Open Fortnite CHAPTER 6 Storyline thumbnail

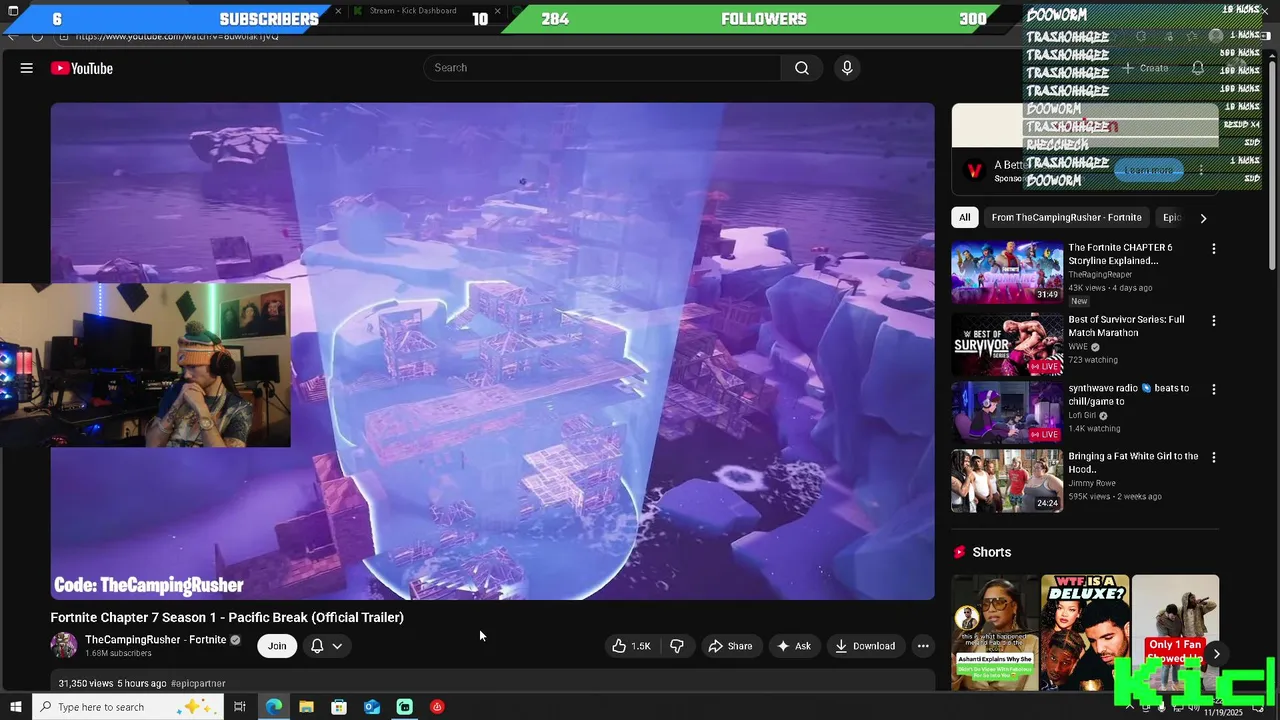coord(1007,272)
